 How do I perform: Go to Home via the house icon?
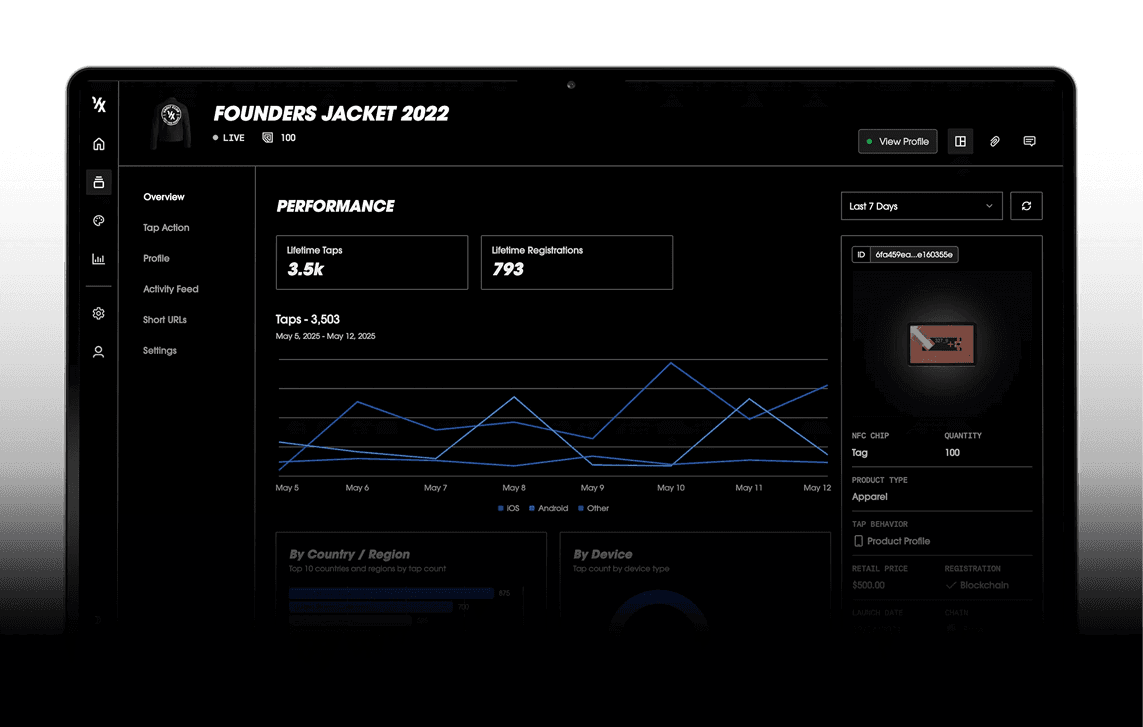(98, 144)
